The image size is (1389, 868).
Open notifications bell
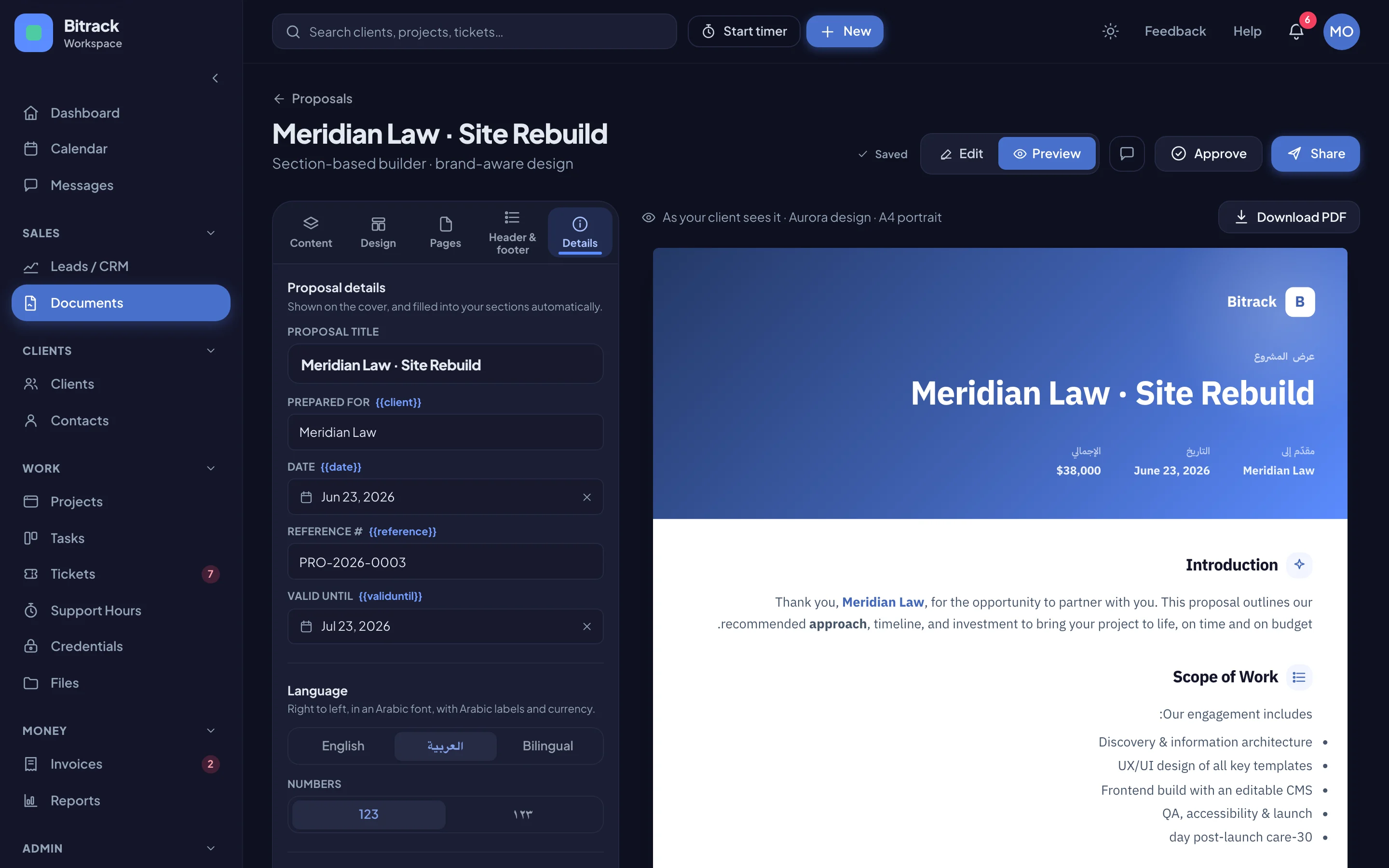(x=1296, y=31)
